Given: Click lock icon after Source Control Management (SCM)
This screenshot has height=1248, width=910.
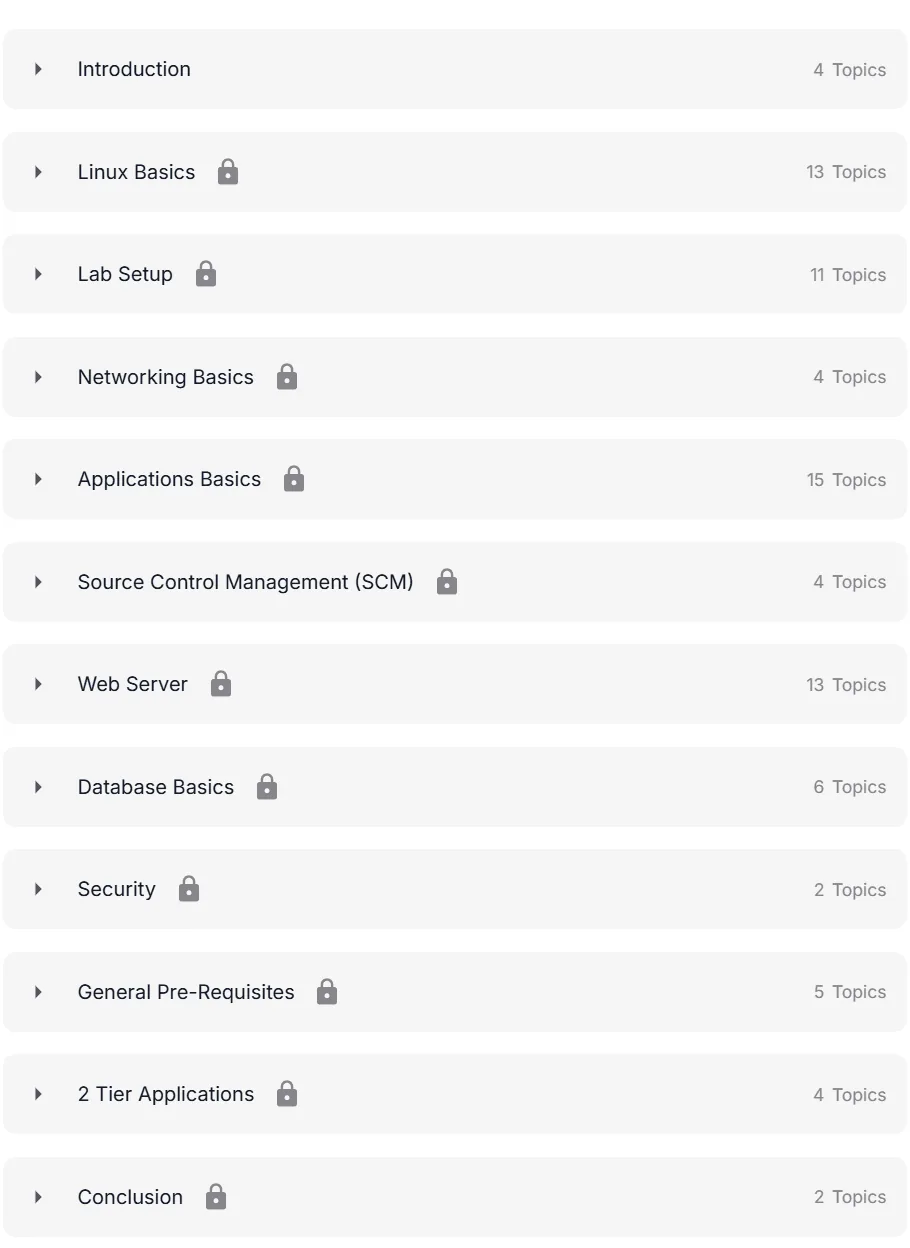Looking at the screenshot, I should [x=447, y=582].
